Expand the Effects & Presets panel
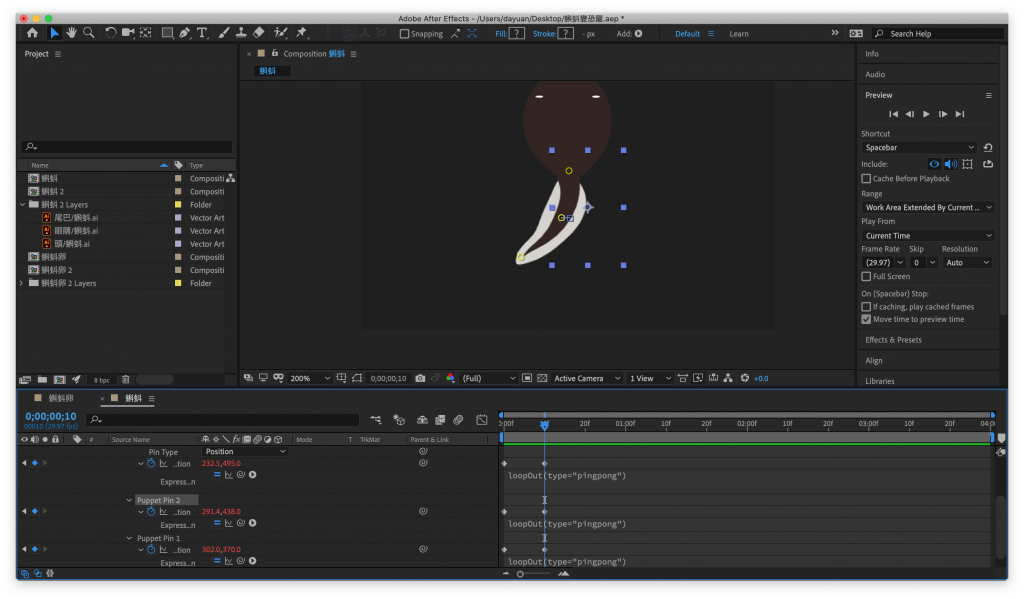Image resolution: width=1024 pixels, height=599 pixels. tap(893, 340)
